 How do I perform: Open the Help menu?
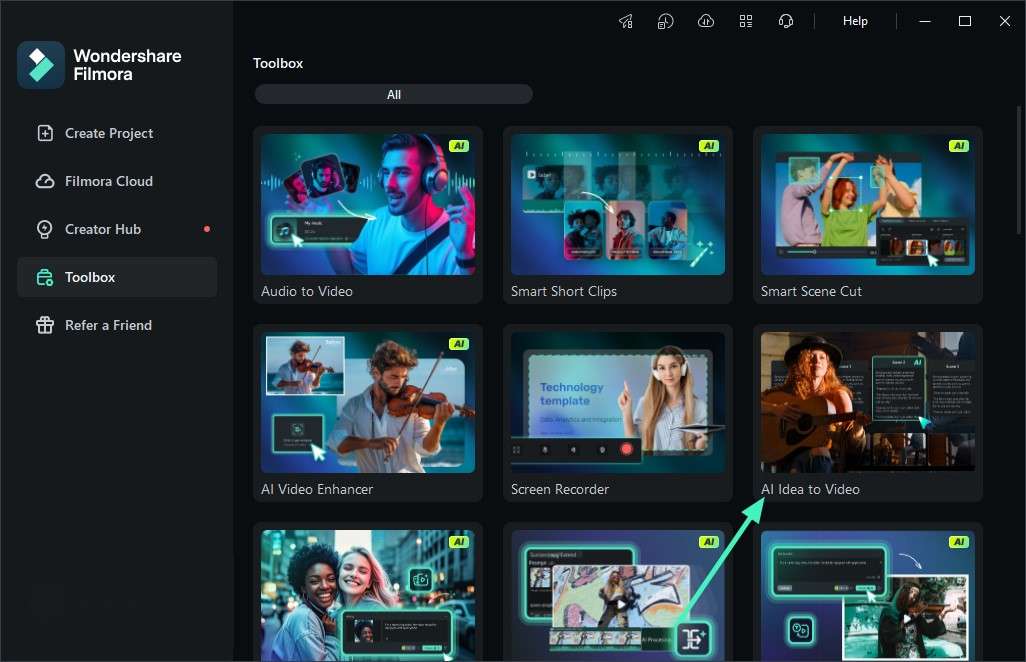tap(855, 21)
